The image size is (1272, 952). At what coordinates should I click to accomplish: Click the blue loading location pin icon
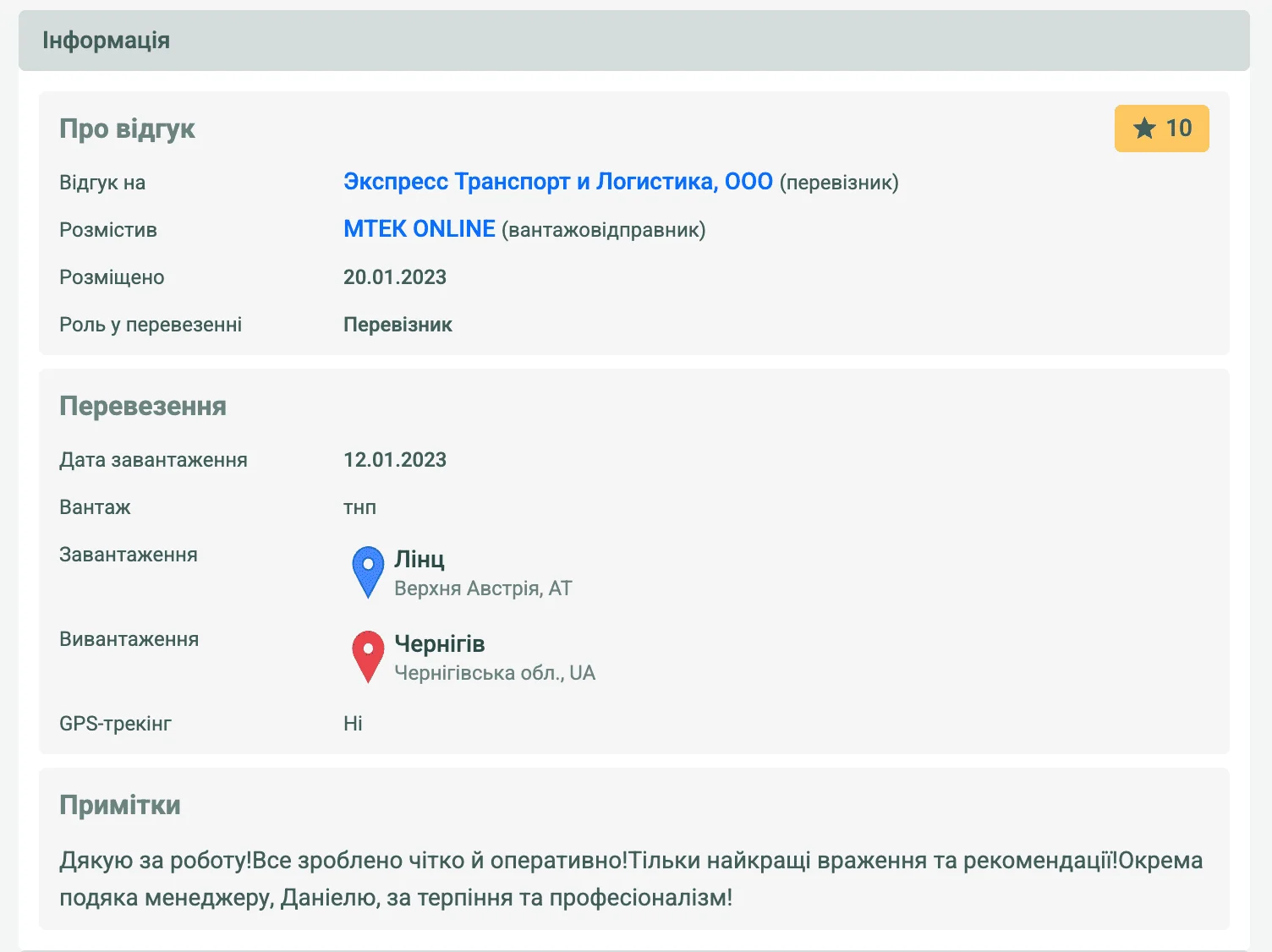(368, 571)
